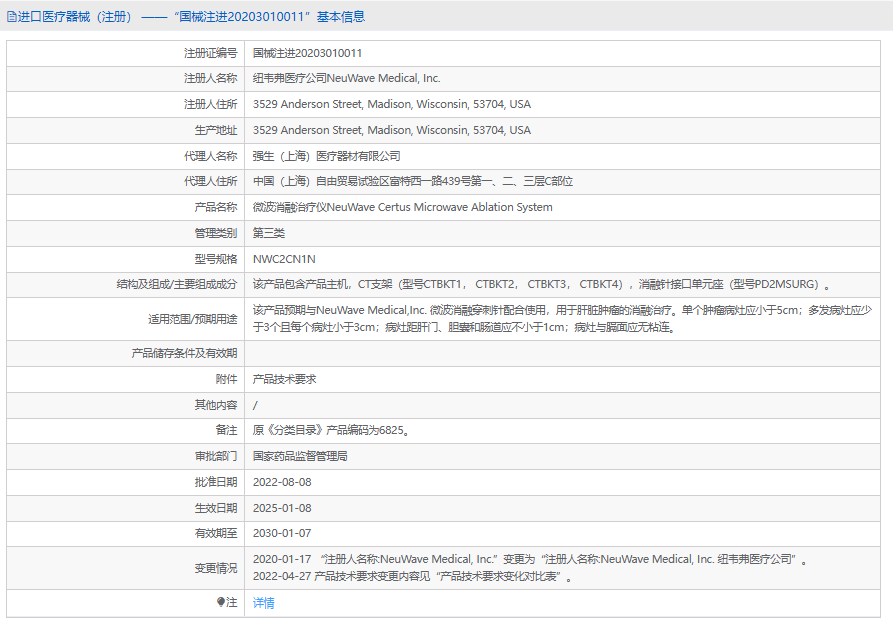Click product name NeuWave Certus Microwave Ablation System

click(x=402, y=207)
